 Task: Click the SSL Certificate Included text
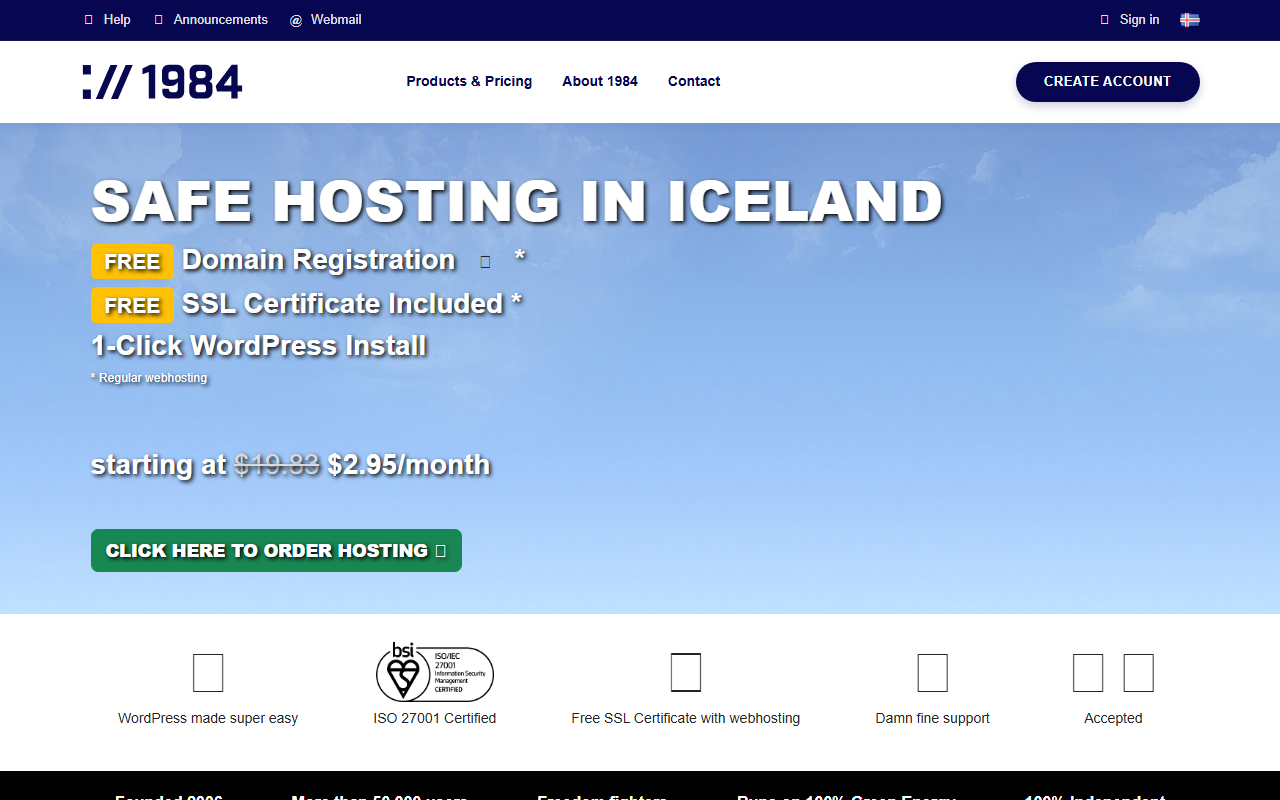point(343,304)
